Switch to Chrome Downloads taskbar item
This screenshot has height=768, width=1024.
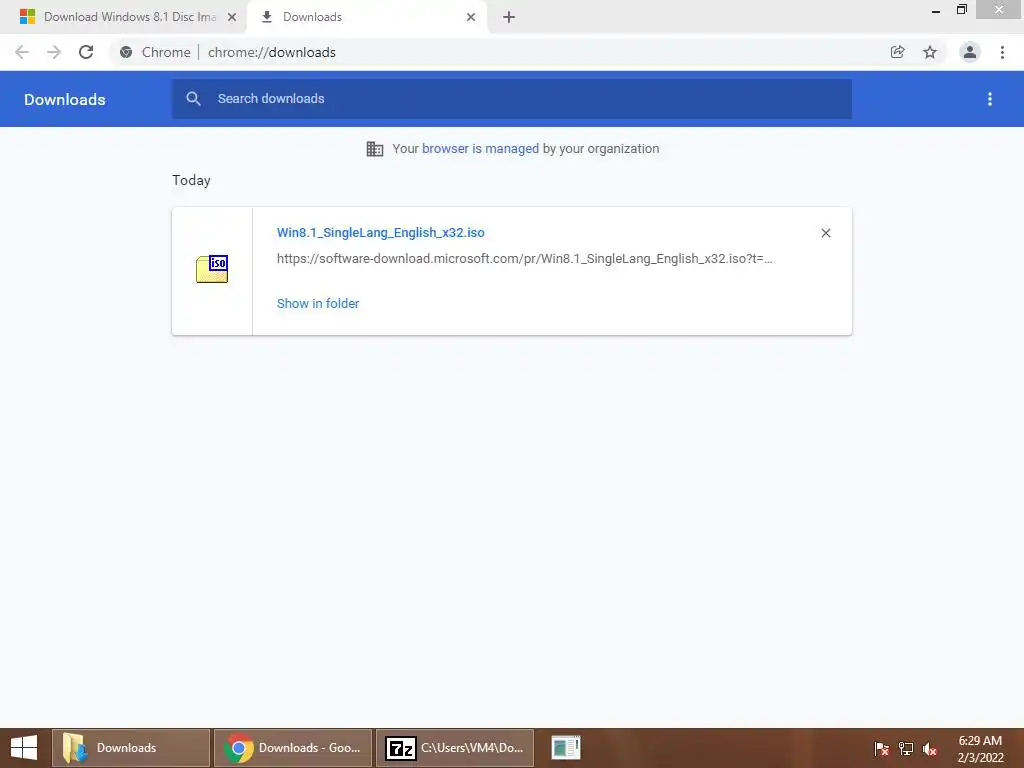click(x=293, y=748)
